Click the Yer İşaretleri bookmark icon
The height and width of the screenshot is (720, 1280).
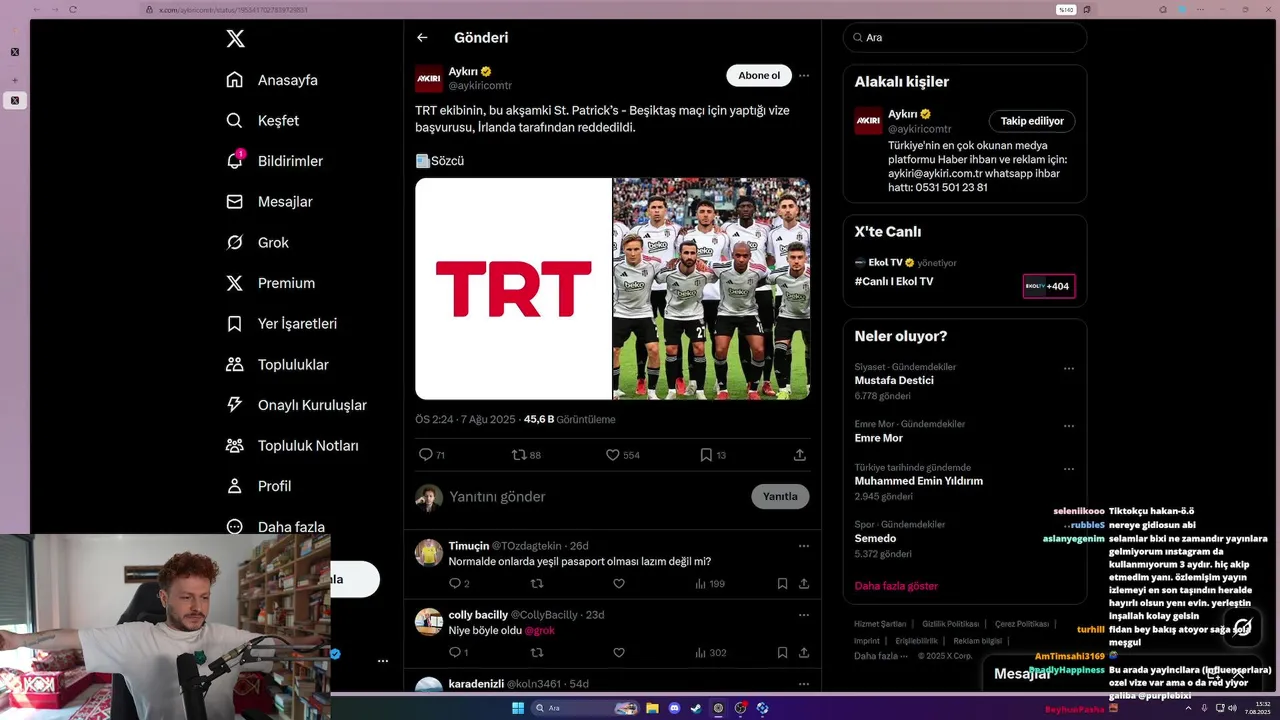235,324
